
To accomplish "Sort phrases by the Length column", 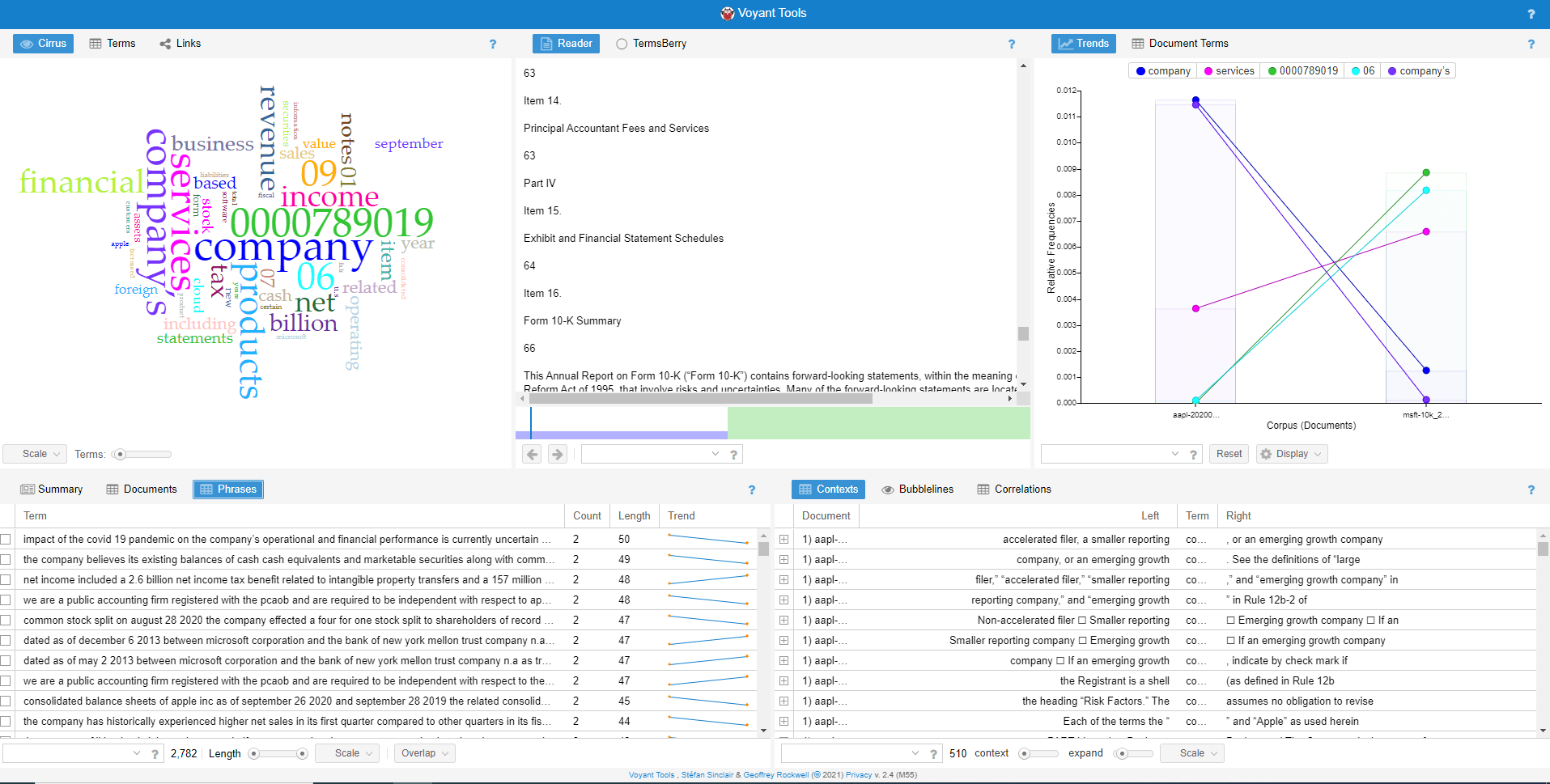I will 634,516.
